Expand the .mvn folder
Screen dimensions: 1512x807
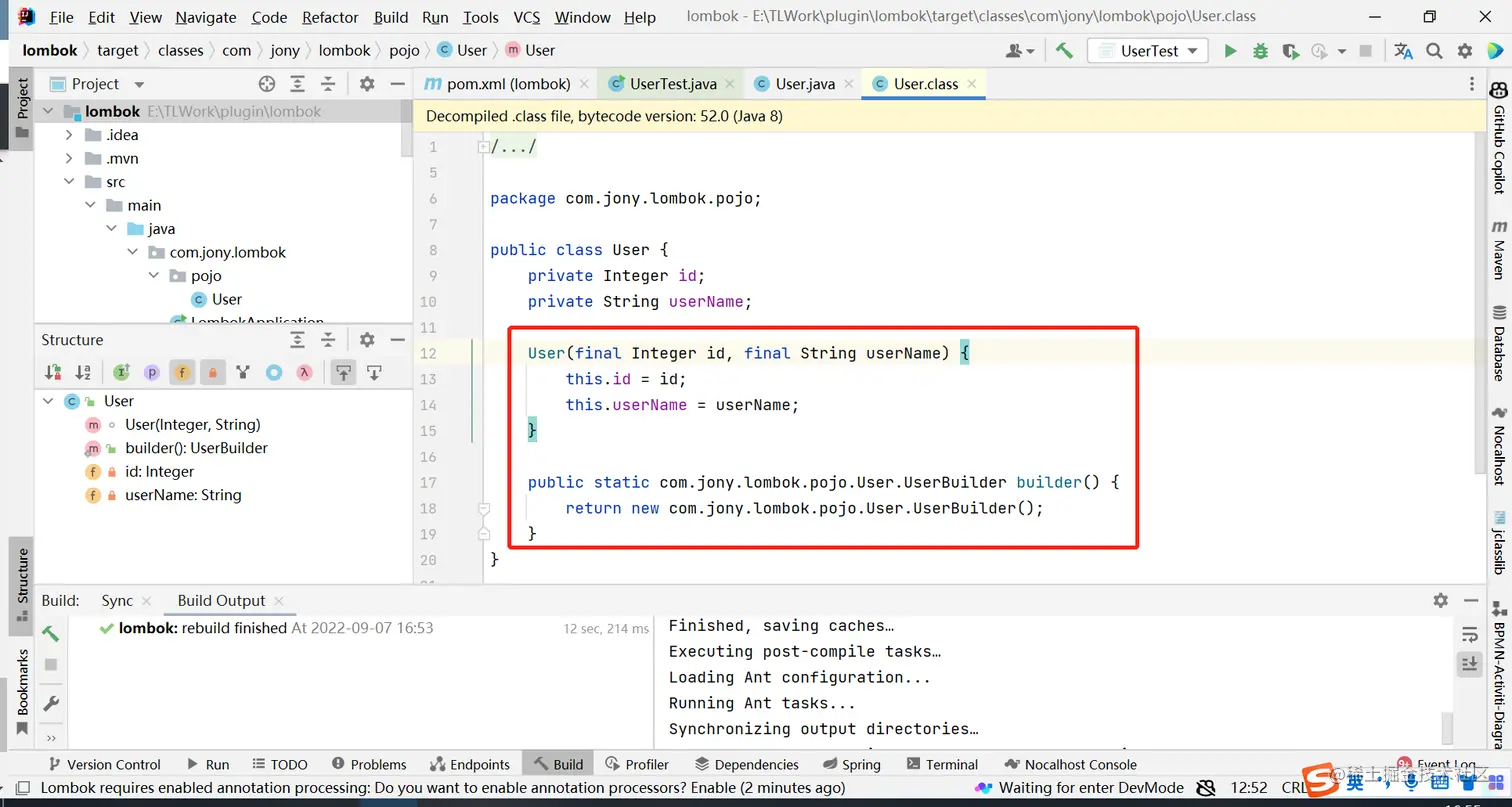click(69, 158)
